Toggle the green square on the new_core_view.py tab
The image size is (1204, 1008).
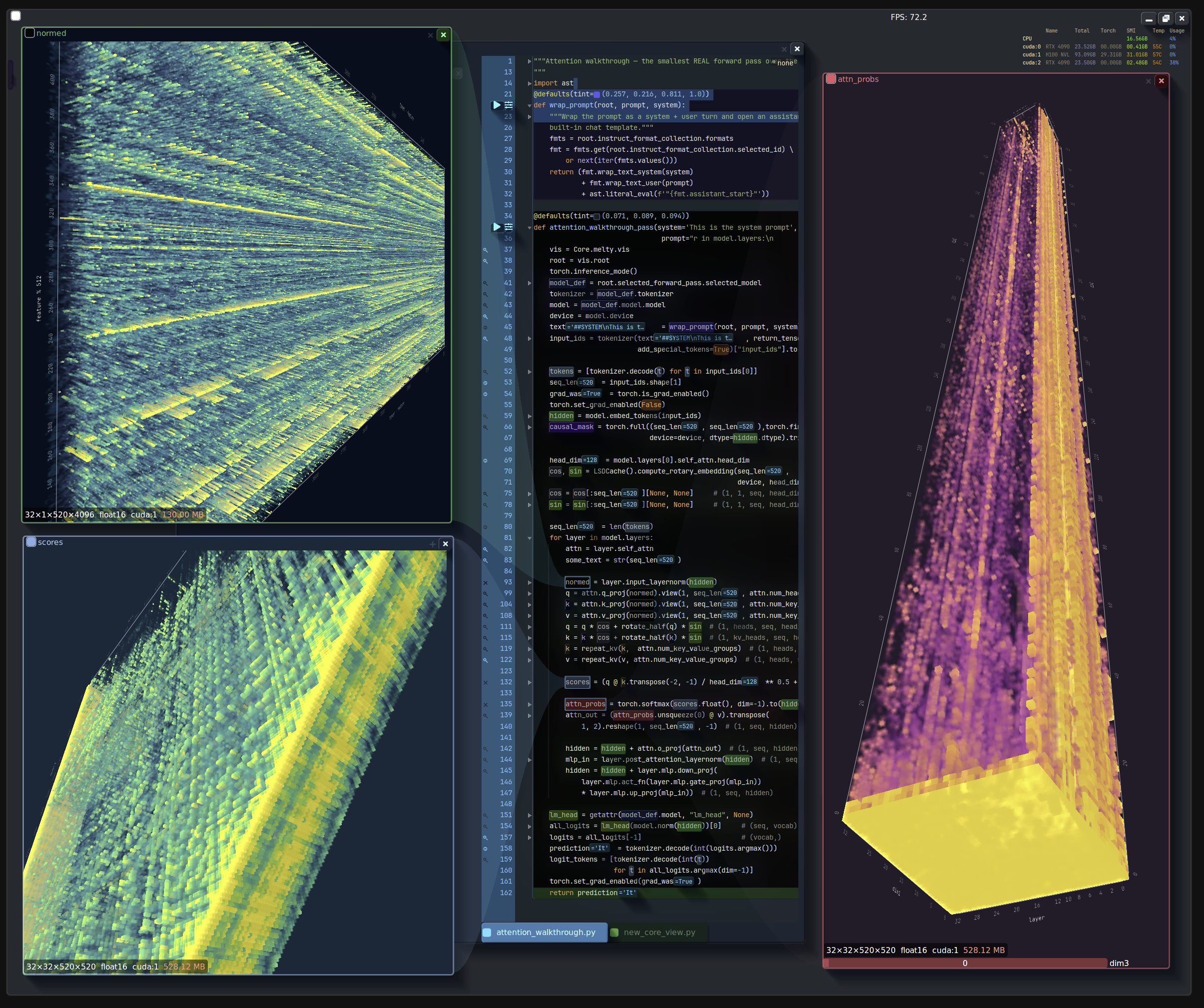click(x=614, y=932)
